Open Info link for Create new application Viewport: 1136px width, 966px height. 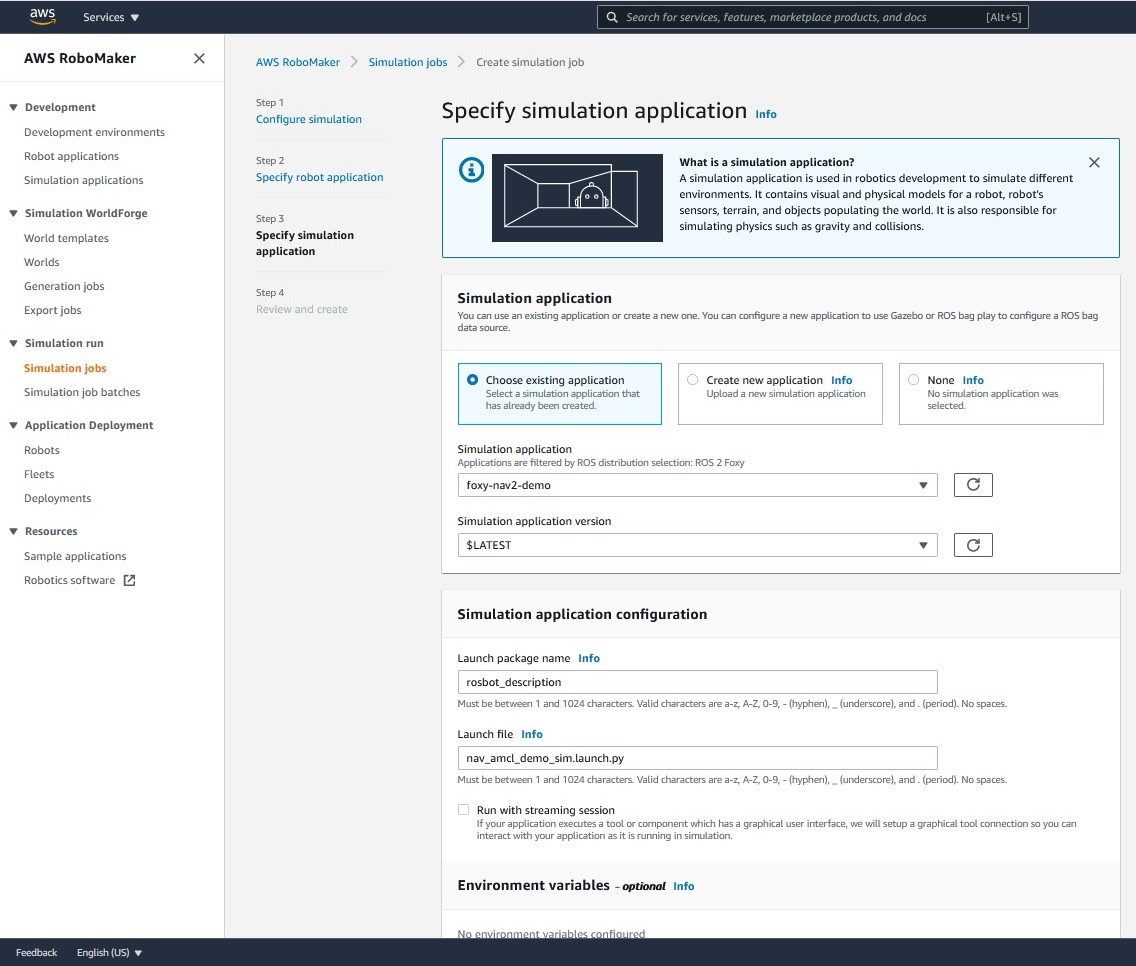click(841, 380)
